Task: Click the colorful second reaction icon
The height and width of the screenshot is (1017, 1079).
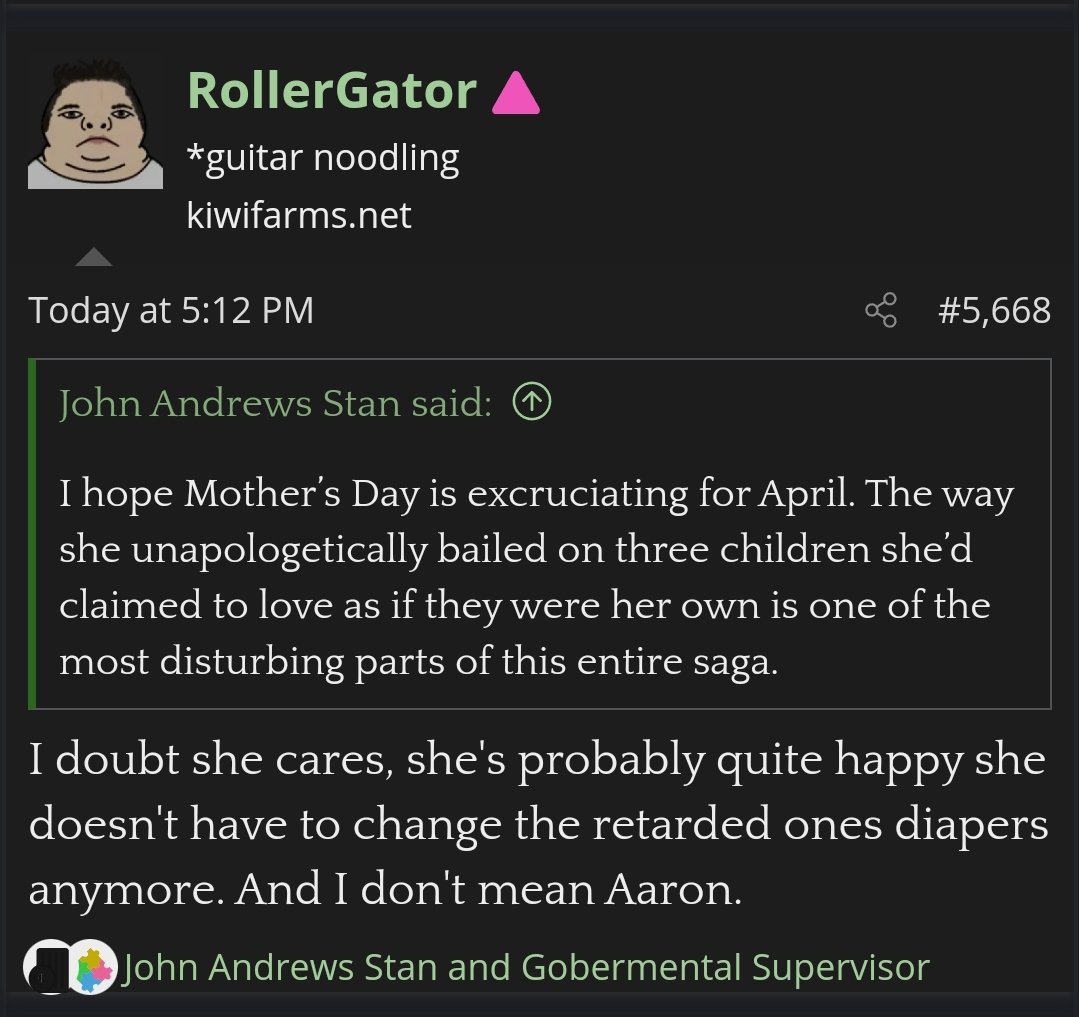Action: click(x=92, y=967)
